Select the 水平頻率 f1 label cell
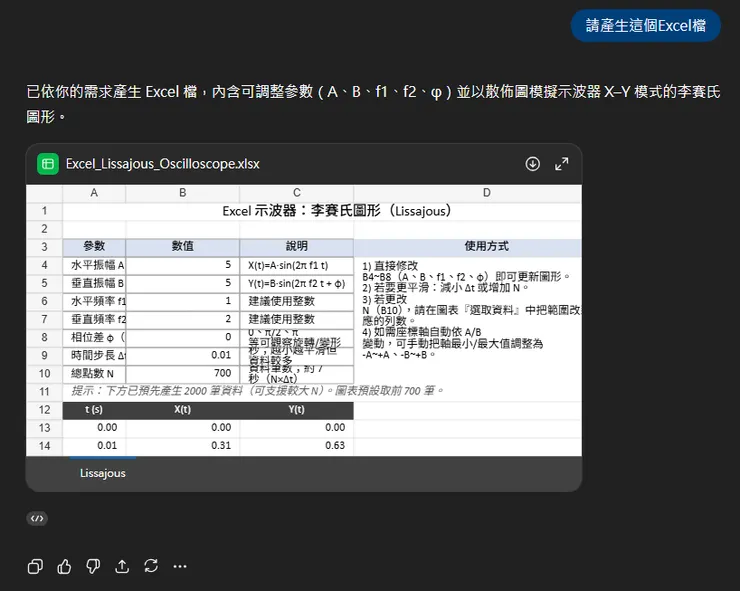Viewport: 740px width, 591px height. click(x=94, y=301)
